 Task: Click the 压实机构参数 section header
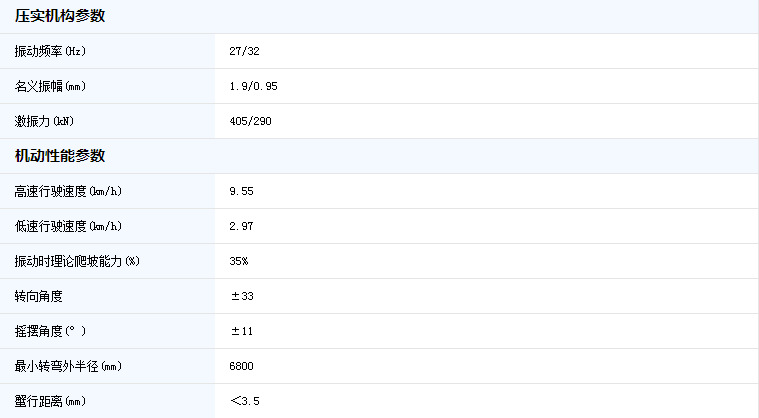coord(61,16)
